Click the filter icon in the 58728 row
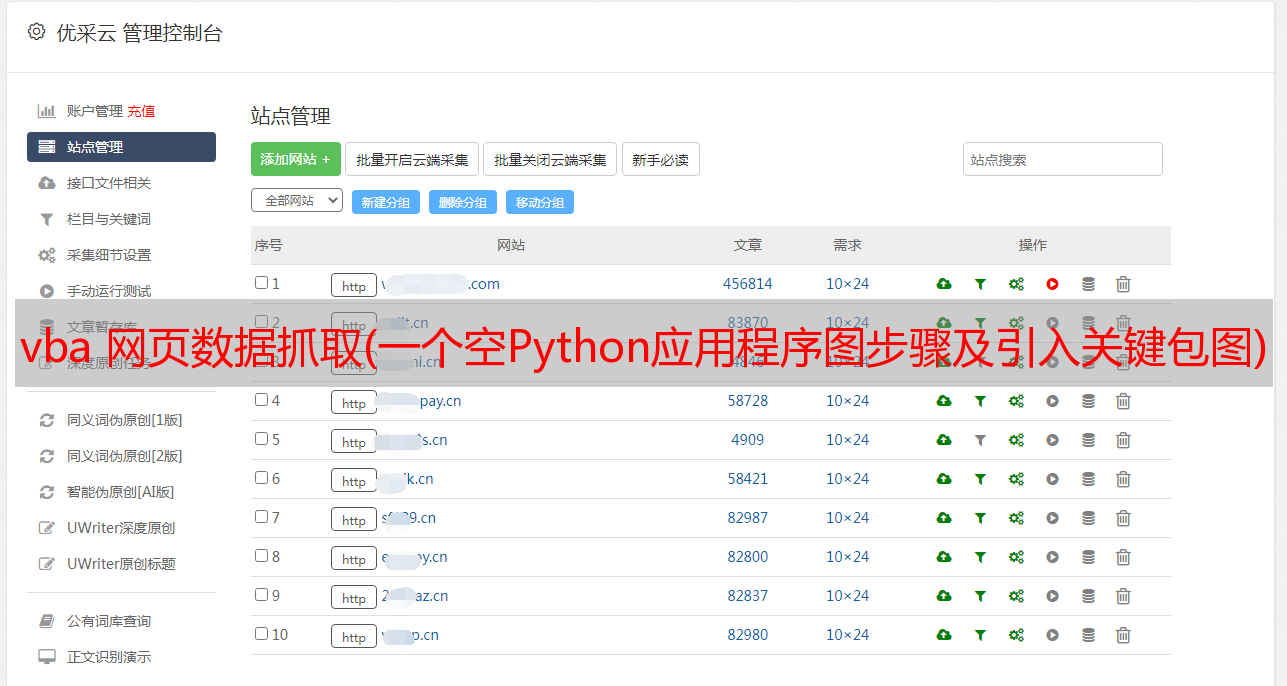The width and height of the screenshot is (1287, 686). (980, 401)
